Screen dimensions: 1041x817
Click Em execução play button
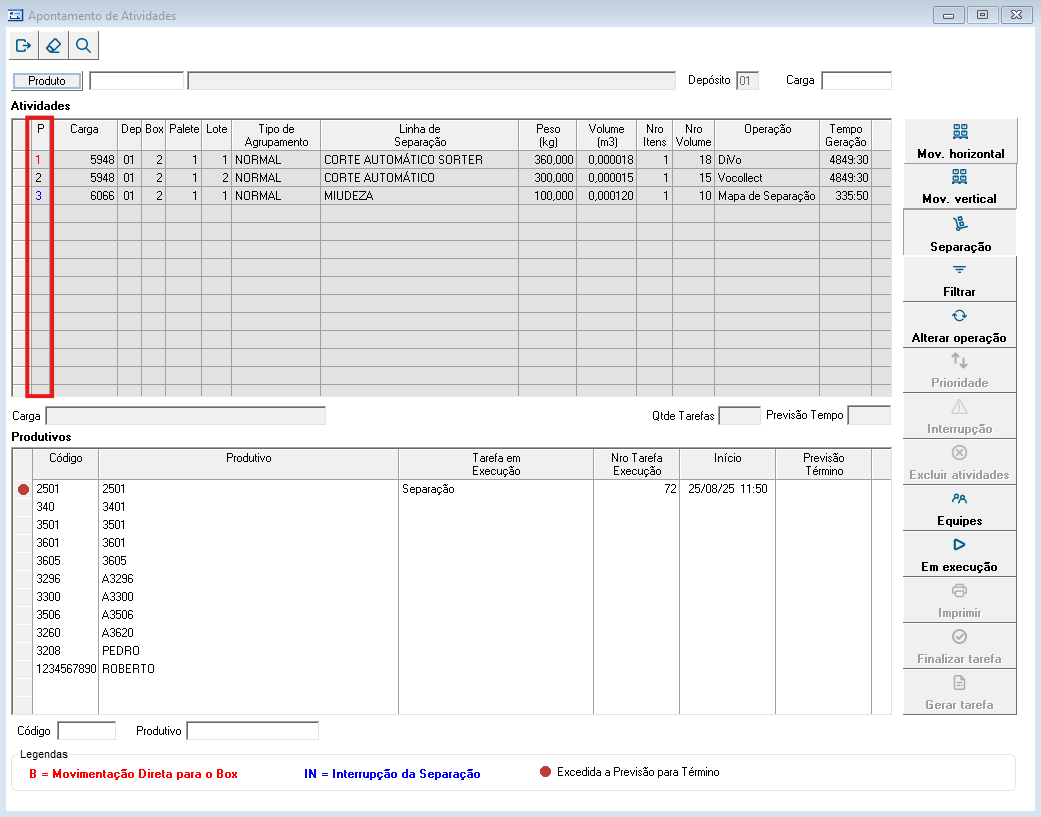pyautogui.click(x=960, y=554)
